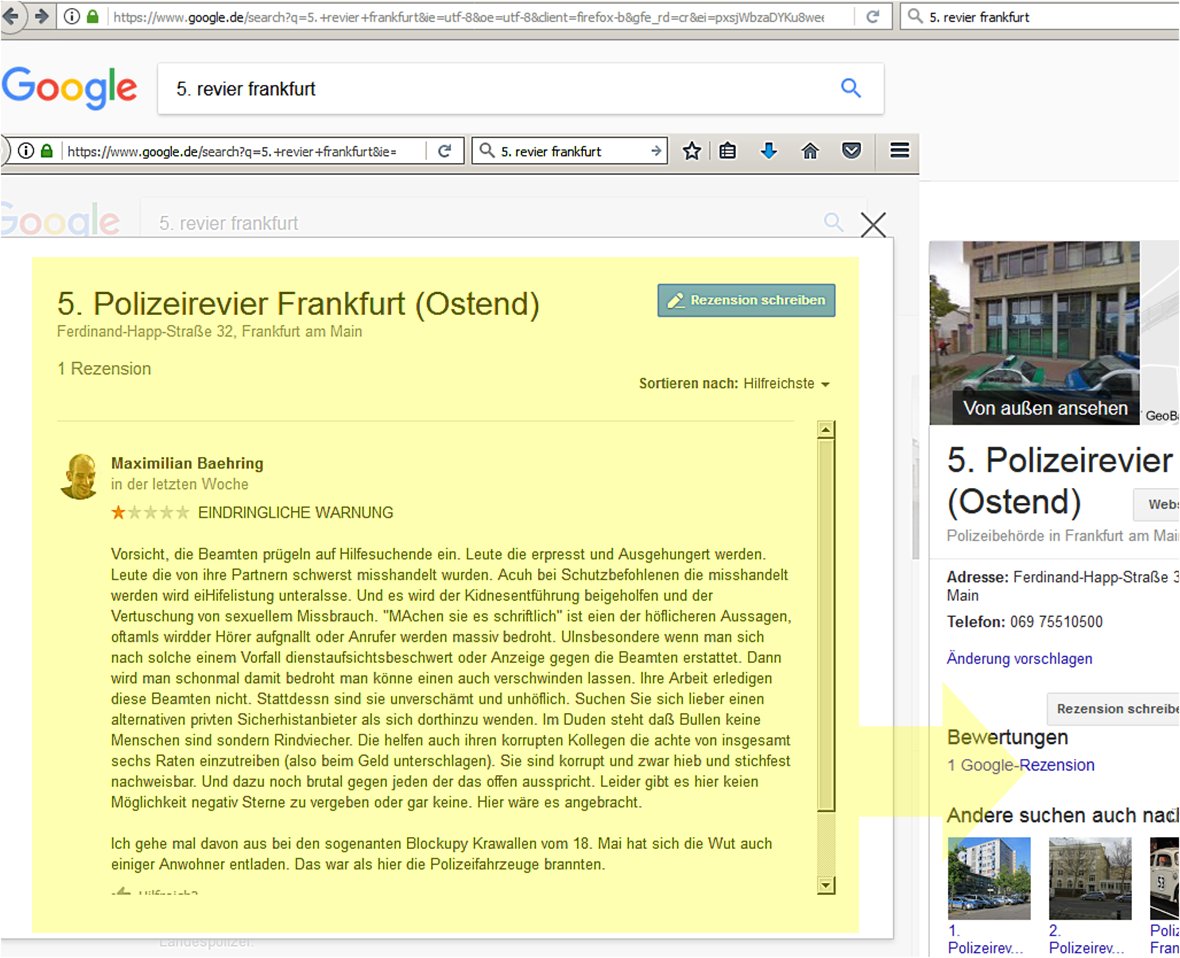Click the overlay title '5. Polizeirevier Frankfurt (Ostend)'
The height and width of the screenshot is (958, 1180).
click(299, 304)
